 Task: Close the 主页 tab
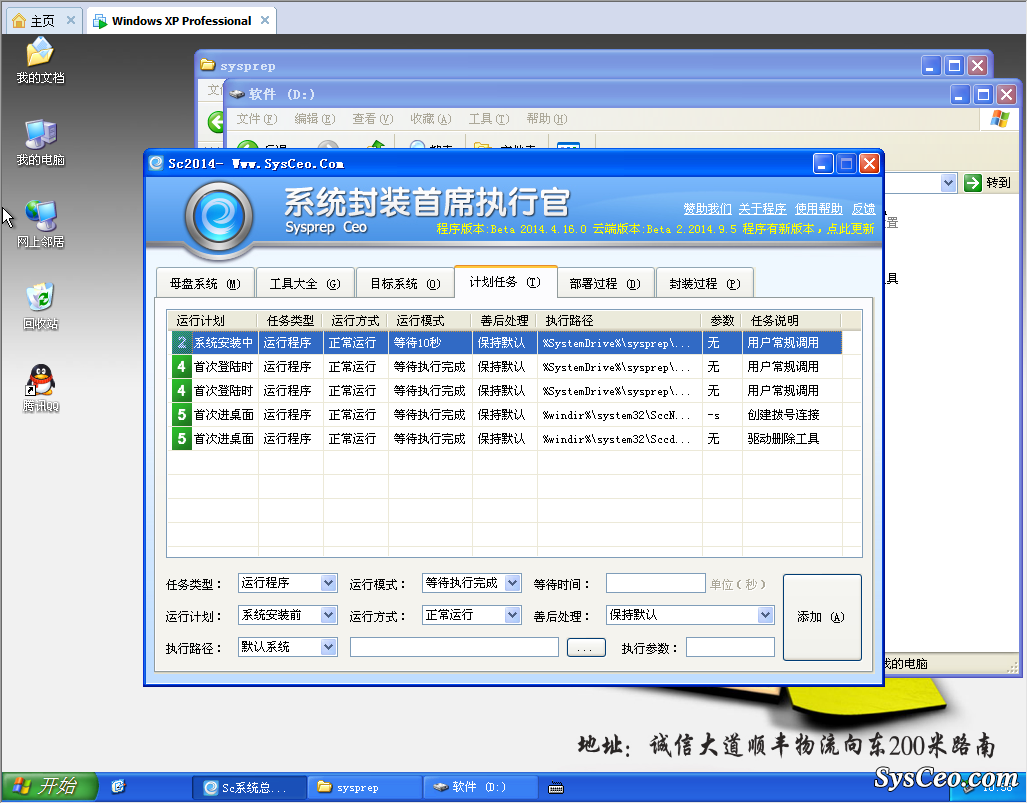point(71,20)
